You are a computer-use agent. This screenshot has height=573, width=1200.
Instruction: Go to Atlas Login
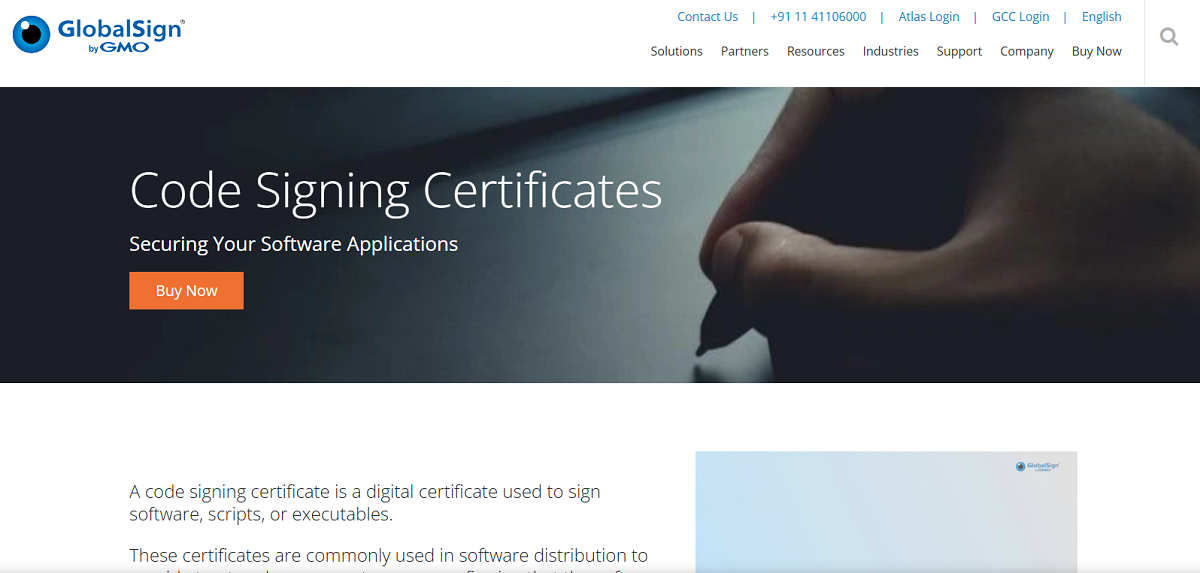click(928, 17)
